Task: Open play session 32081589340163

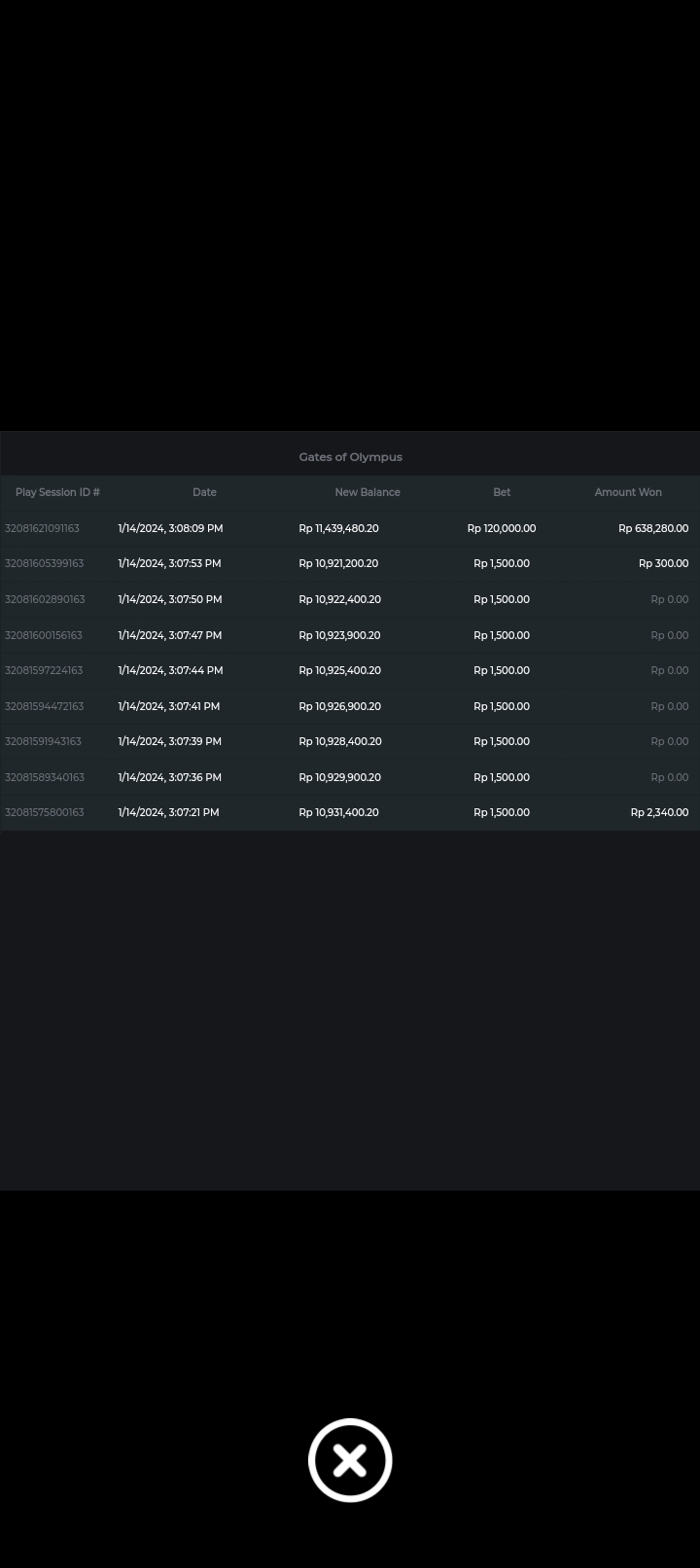Action: pyautogui.click(x=45, y=777)
